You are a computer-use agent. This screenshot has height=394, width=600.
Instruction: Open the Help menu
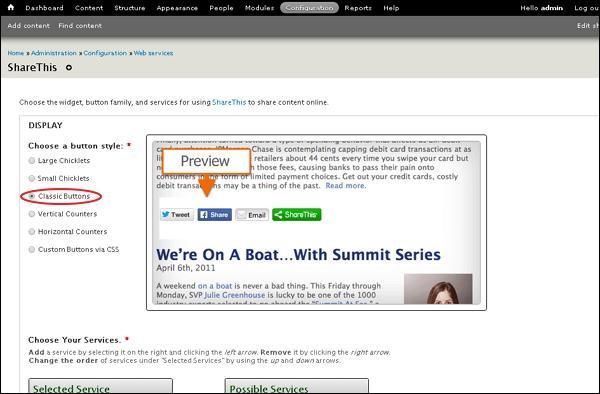[391, 8]
